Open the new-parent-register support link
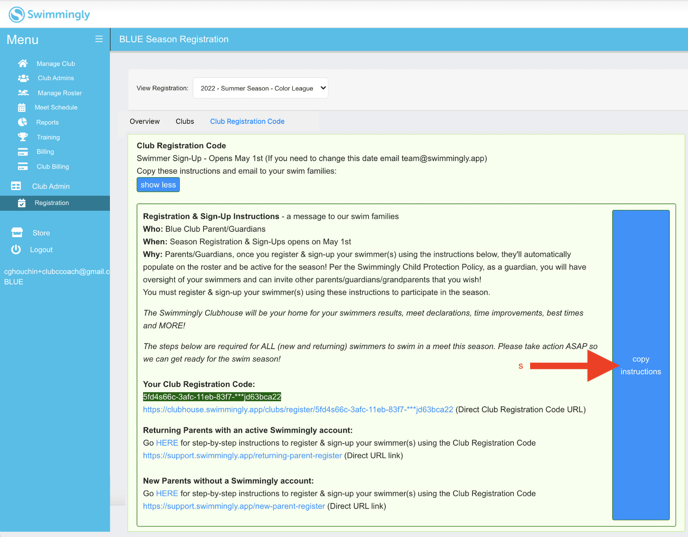Image resolution: width=688 pixels, height=537 pixels. [234, 506]
